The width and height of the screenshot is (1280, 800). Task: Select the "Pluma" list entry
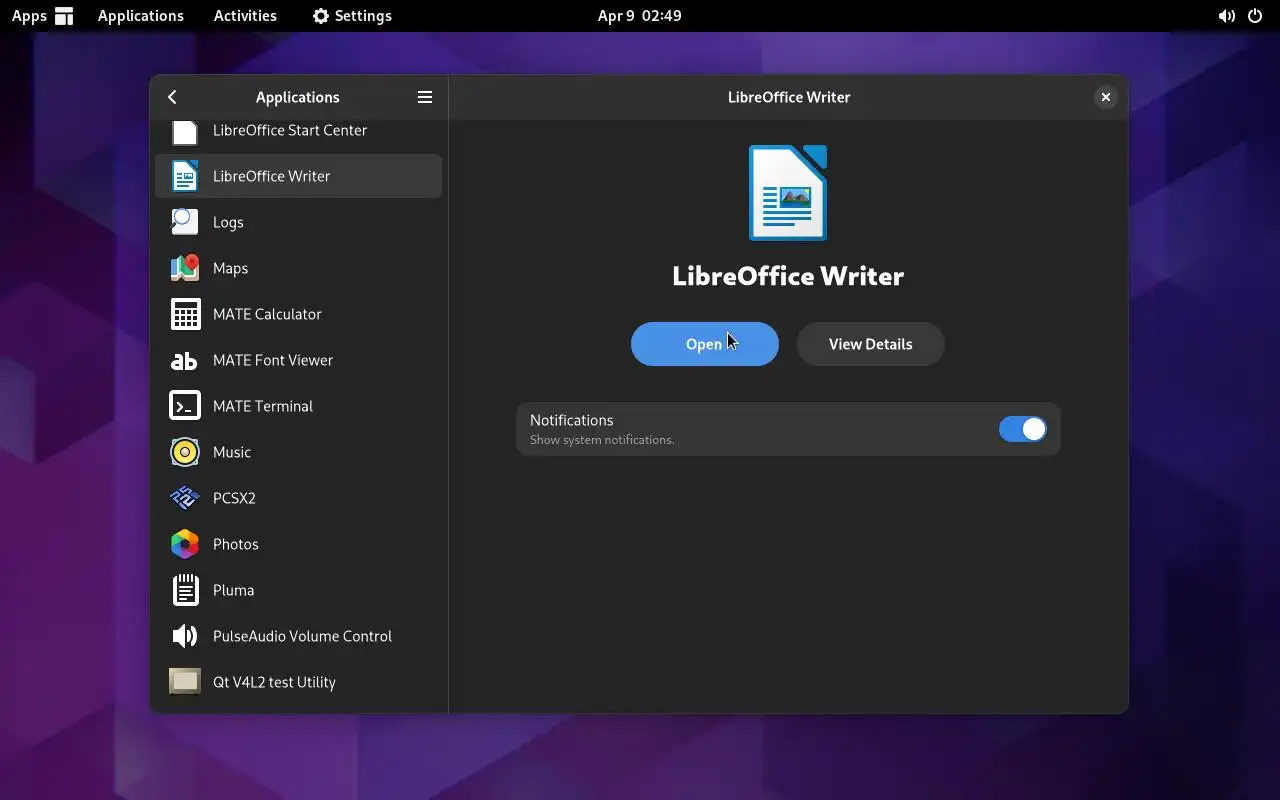pos(298,590)
